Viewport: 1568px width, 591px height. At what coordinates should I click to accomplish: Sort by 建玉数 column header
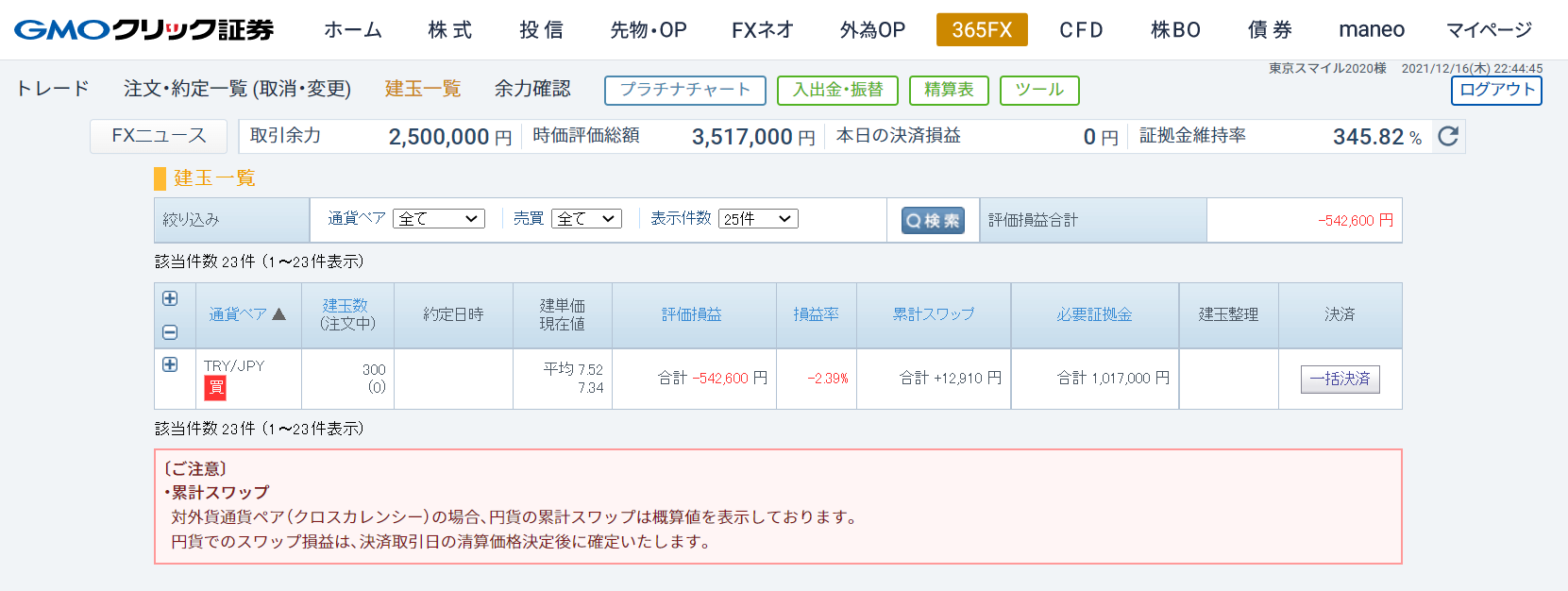346,306
